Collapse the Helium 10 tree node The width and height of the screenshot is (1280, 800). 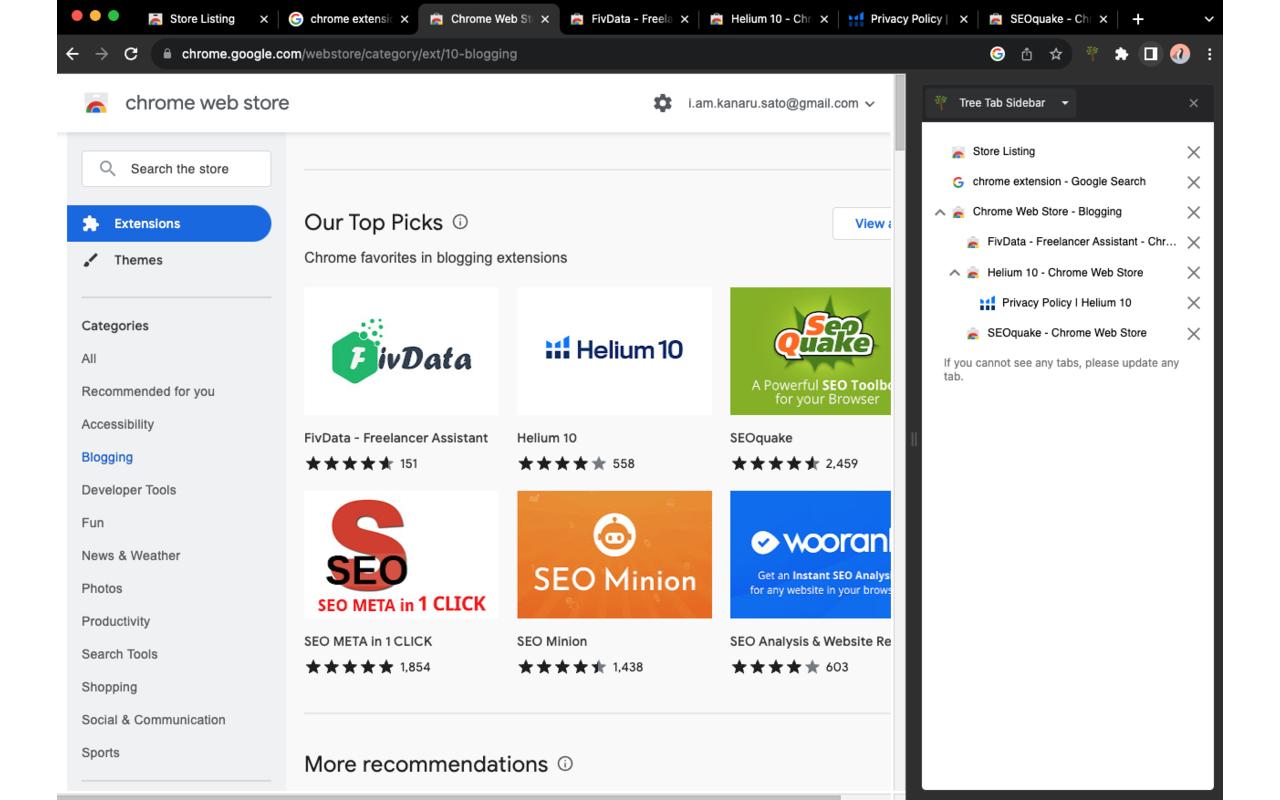(x=954, y=273)
